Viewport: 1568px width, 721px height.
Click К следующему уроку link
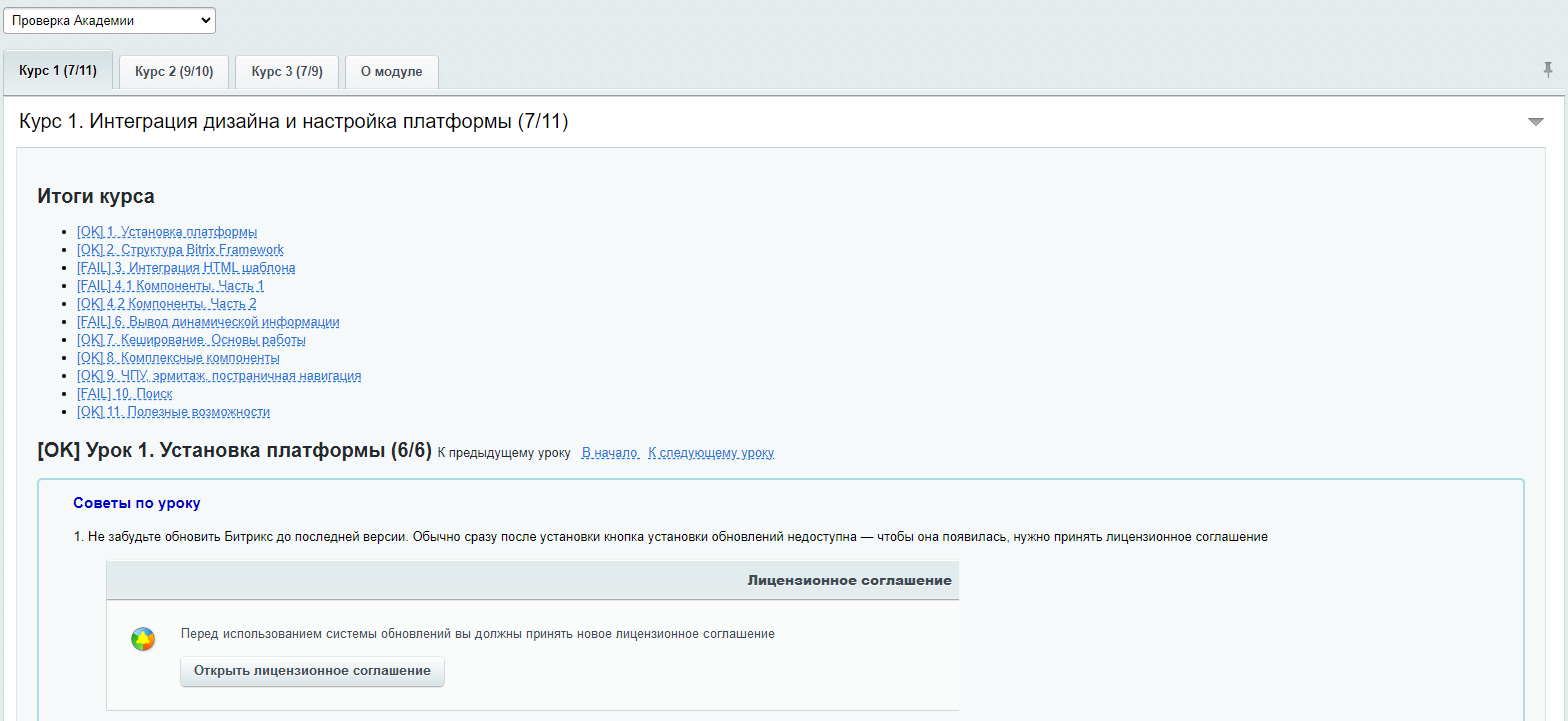711,453
